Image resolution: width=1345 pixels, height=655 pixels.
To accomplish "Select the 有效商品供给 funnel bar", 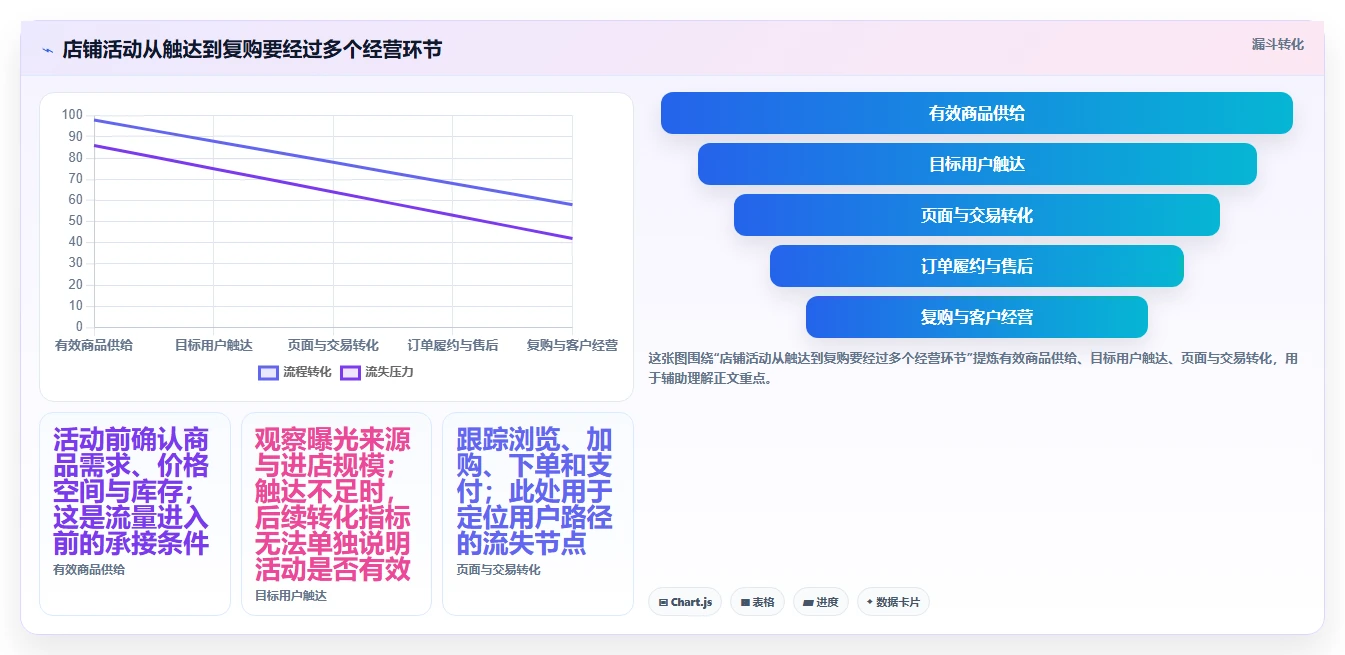I will 977,113.
